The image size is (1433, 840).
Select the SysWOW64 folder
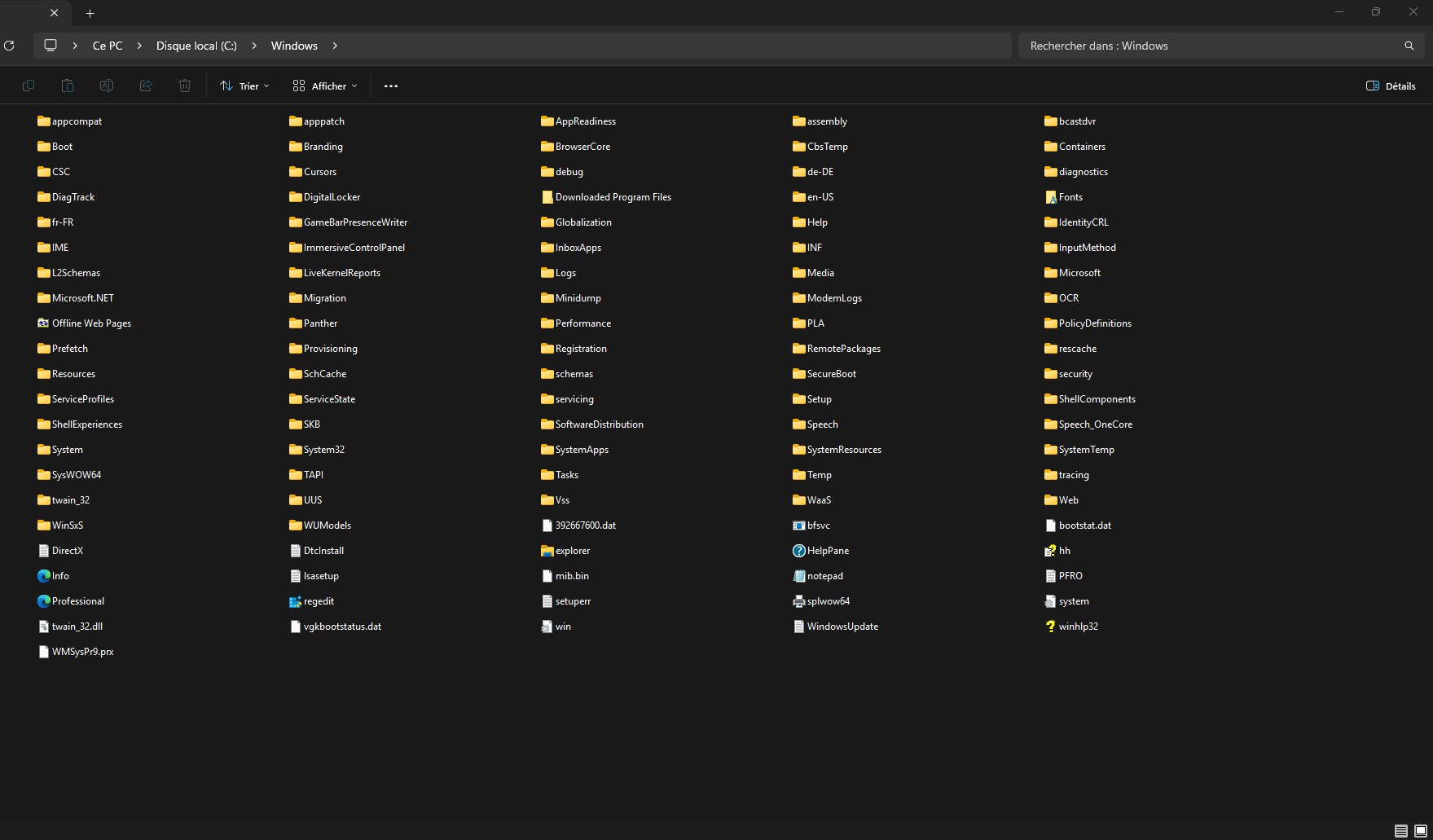pos(69,475)
